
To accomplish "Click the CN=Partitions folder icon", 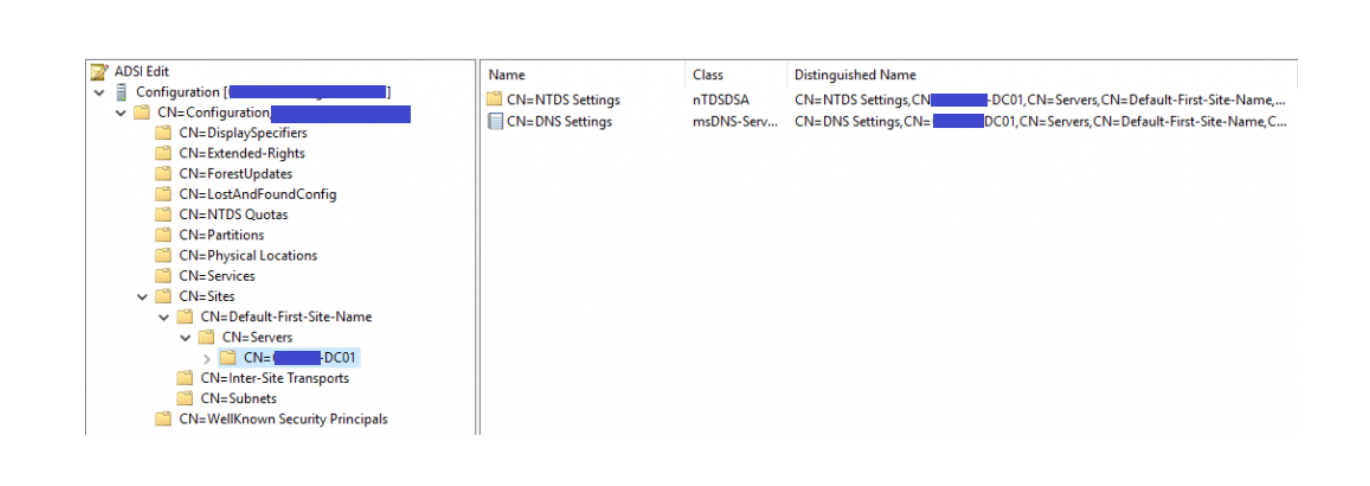I will [164, 235].
